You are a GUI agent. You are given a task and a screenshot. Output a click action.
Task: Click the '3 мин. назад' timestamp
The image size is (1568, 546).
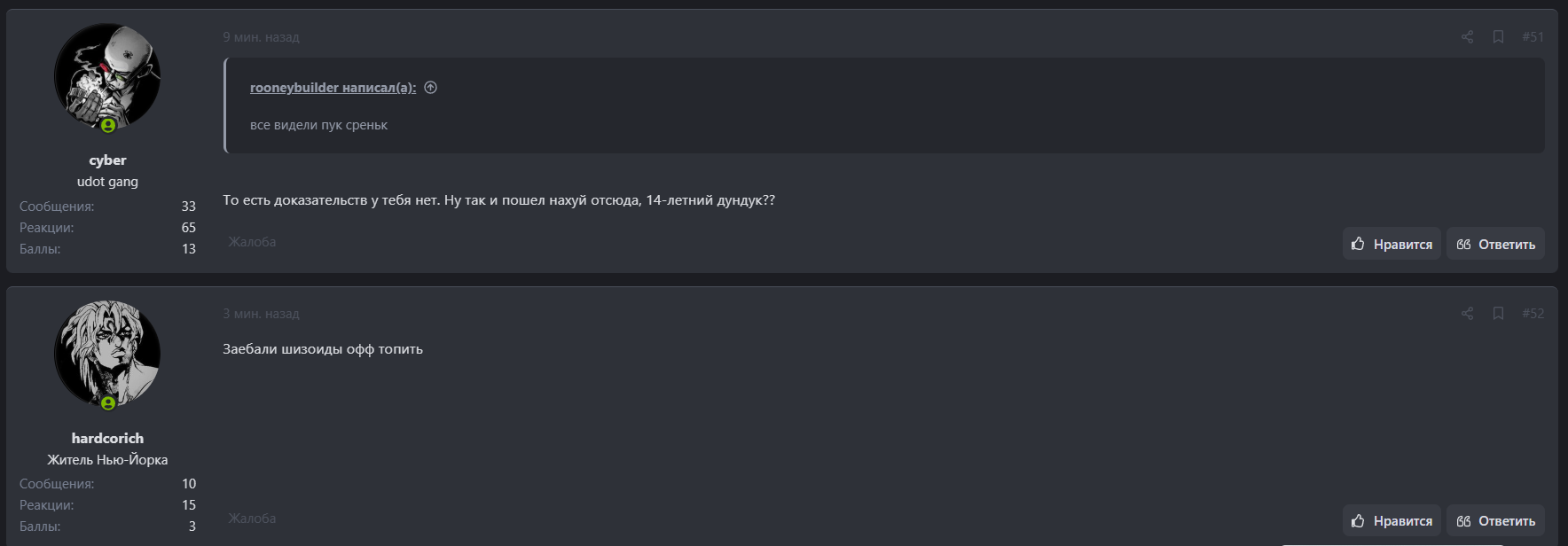(x=261, y=313)
